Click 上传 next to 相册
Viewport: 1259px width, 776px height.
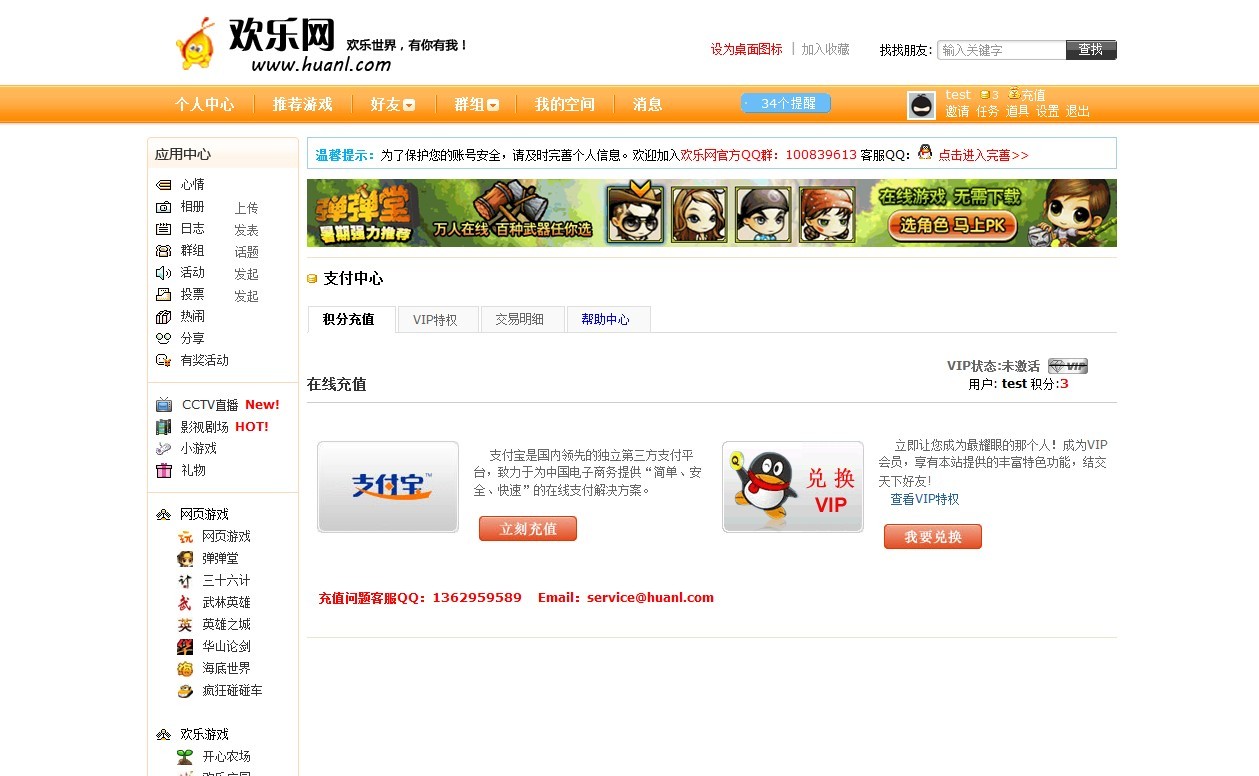tap(247, 209)
